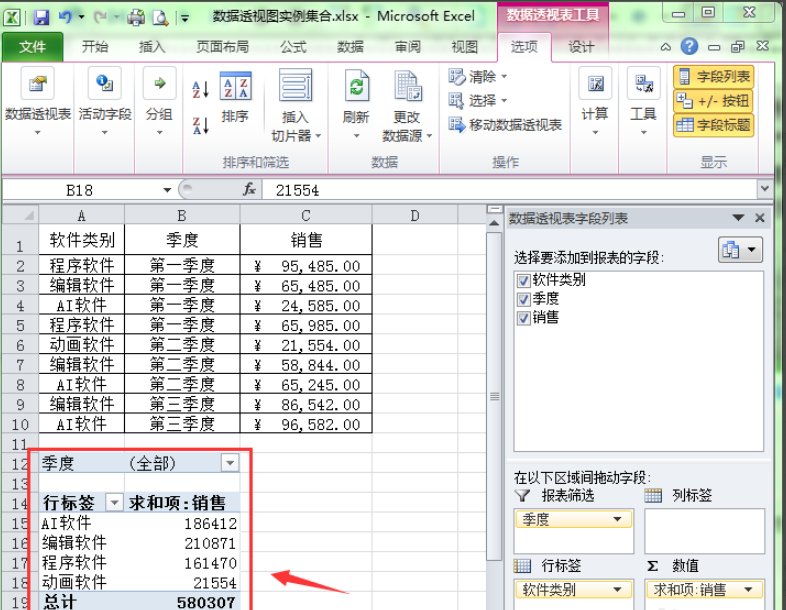The width and height of the screenshot is (786, 610).
Task: Sort ascending with the A-Z icon
Action: pyautogui.click(x=201, y=90)
